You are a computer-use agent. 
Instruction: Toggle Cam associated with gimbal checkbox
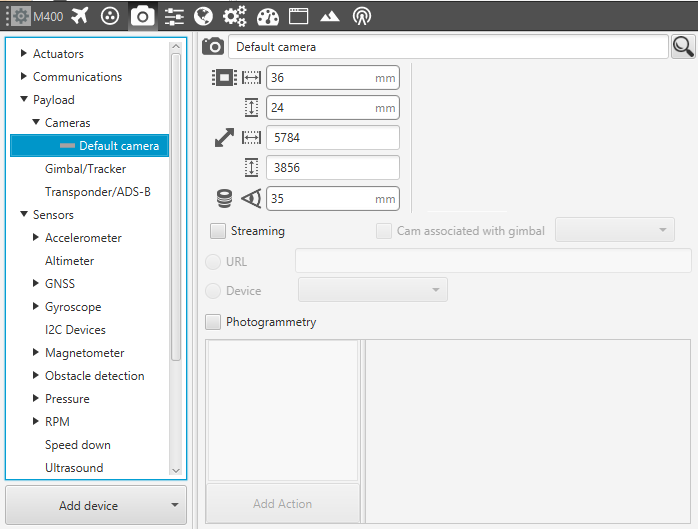point(384,231)
